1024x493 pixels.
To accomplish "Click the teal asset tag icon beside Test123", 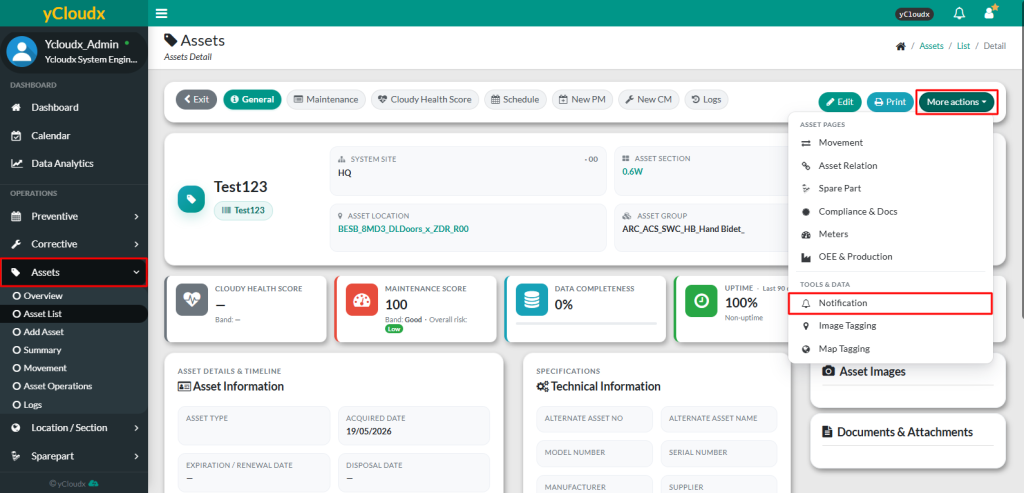I will 191,199.
